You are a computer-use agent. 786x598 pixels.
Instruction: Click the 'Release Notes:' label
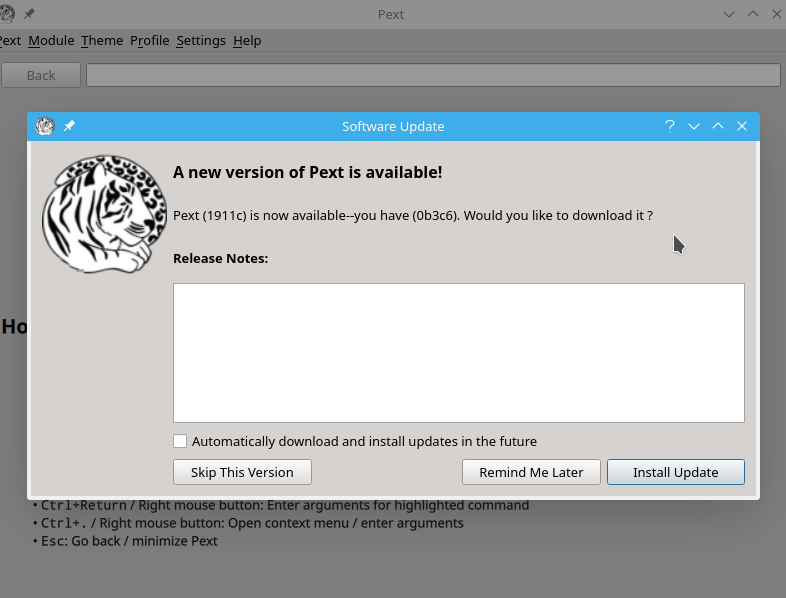tap(221, 259)
